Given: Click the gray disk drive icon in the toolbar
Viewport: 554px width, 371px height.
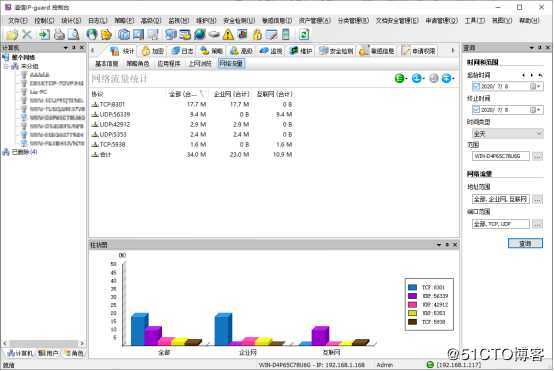Looking at the screenshot, I should point(214,35).
